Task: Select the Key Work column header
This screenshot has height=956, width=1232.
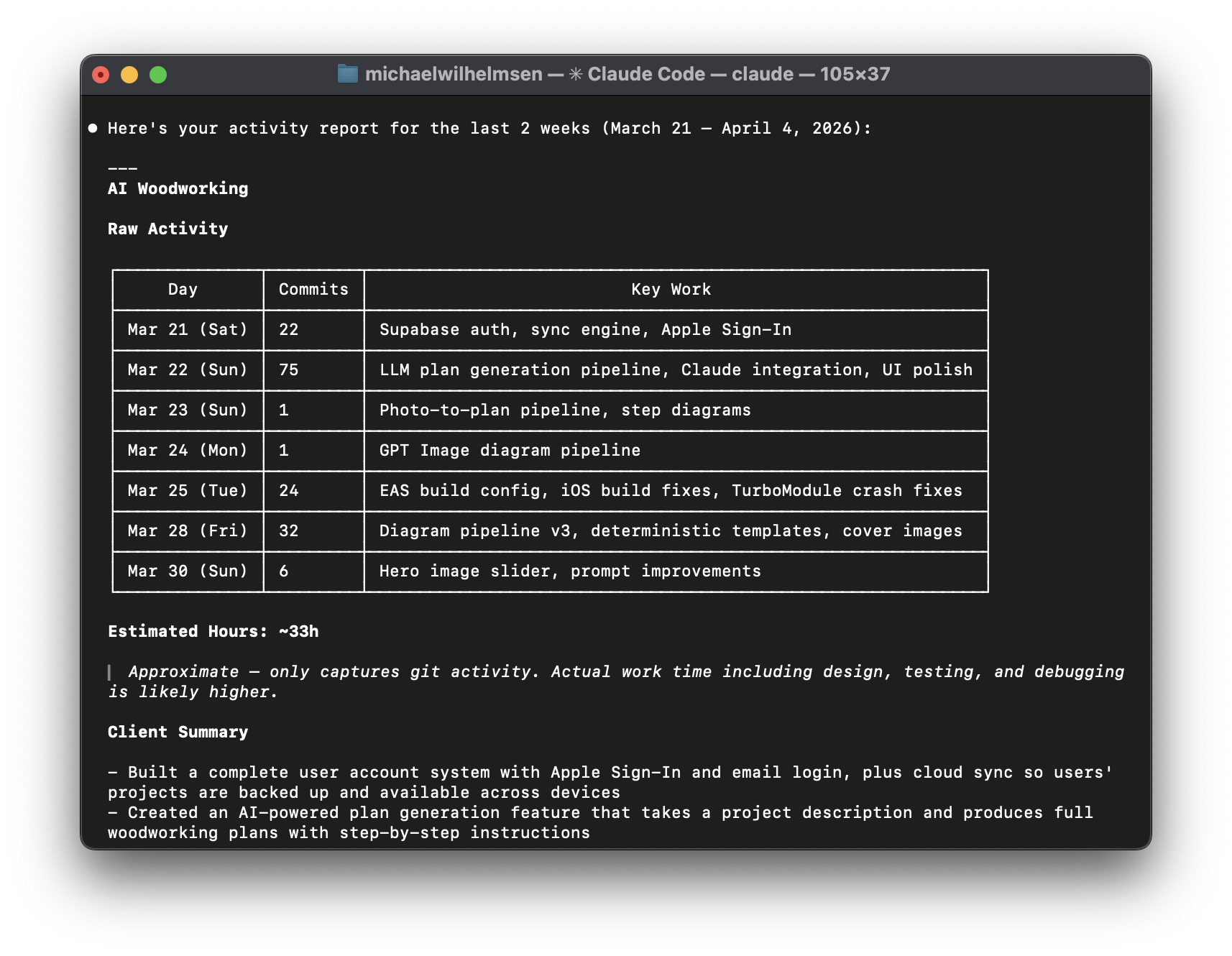Action: [x=670, y=289]
